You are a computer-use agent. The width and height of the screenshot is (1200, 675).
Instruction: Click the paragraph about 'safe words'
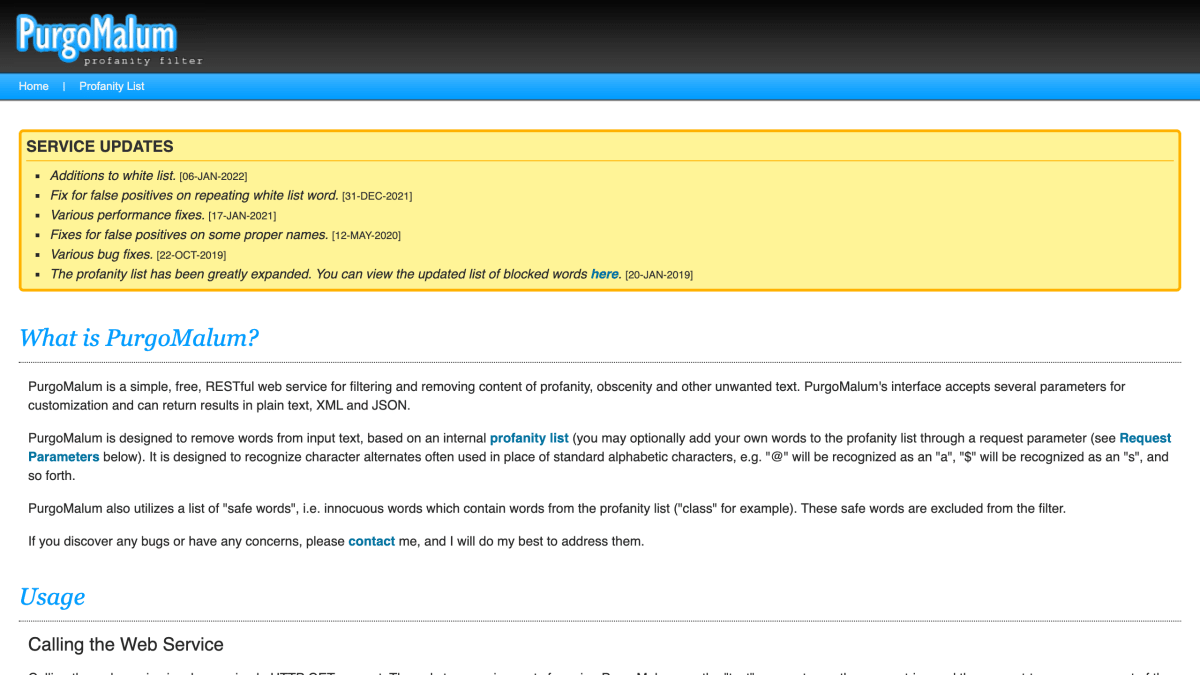pyautogui.click(x=547, y=509)
